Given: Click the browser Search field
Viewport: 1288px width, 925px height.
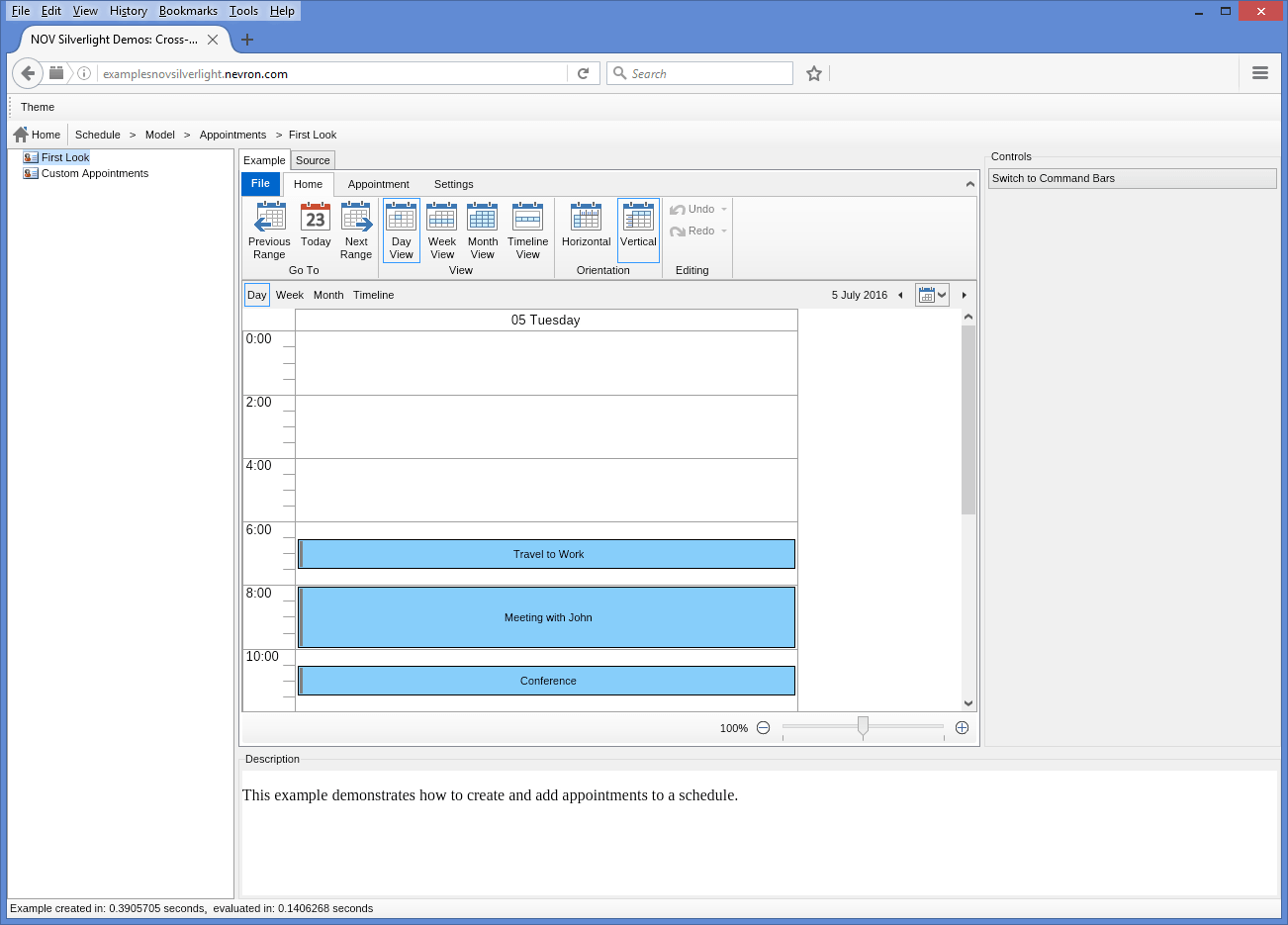Looking at the screenshot, I should 700,73.
